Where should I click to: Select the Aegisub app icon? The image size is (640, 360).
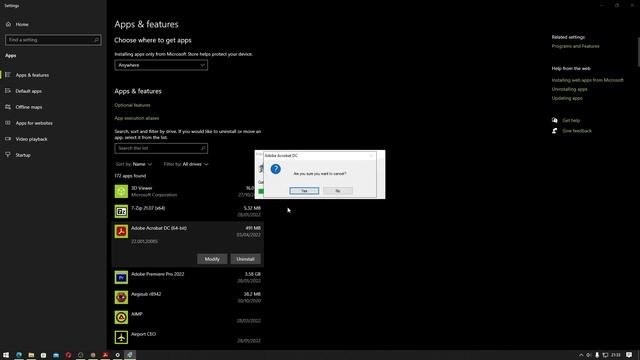tap(121, 297)
